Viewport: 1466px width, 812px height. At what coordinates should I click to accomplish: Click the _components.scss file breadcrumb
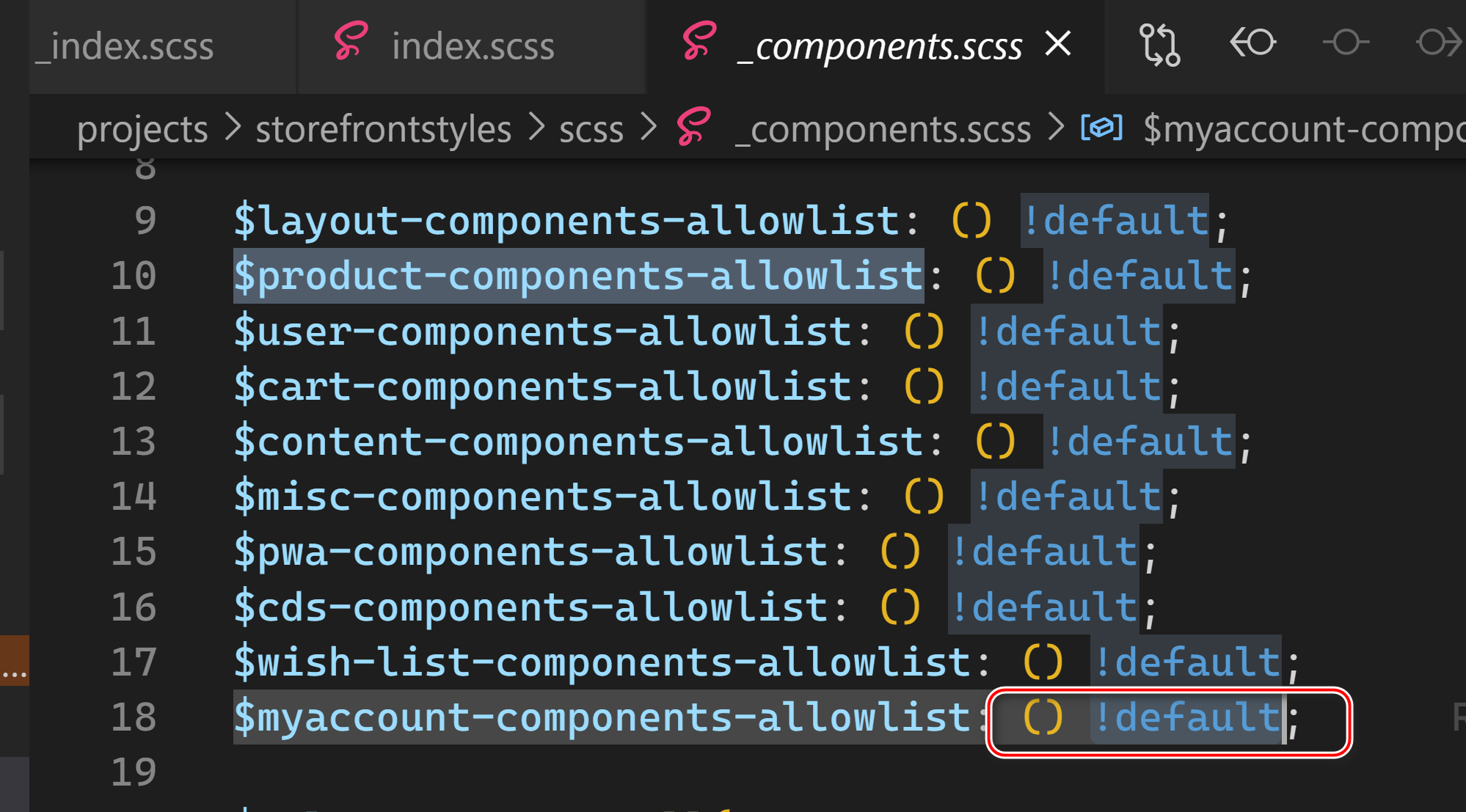[883, 129]
